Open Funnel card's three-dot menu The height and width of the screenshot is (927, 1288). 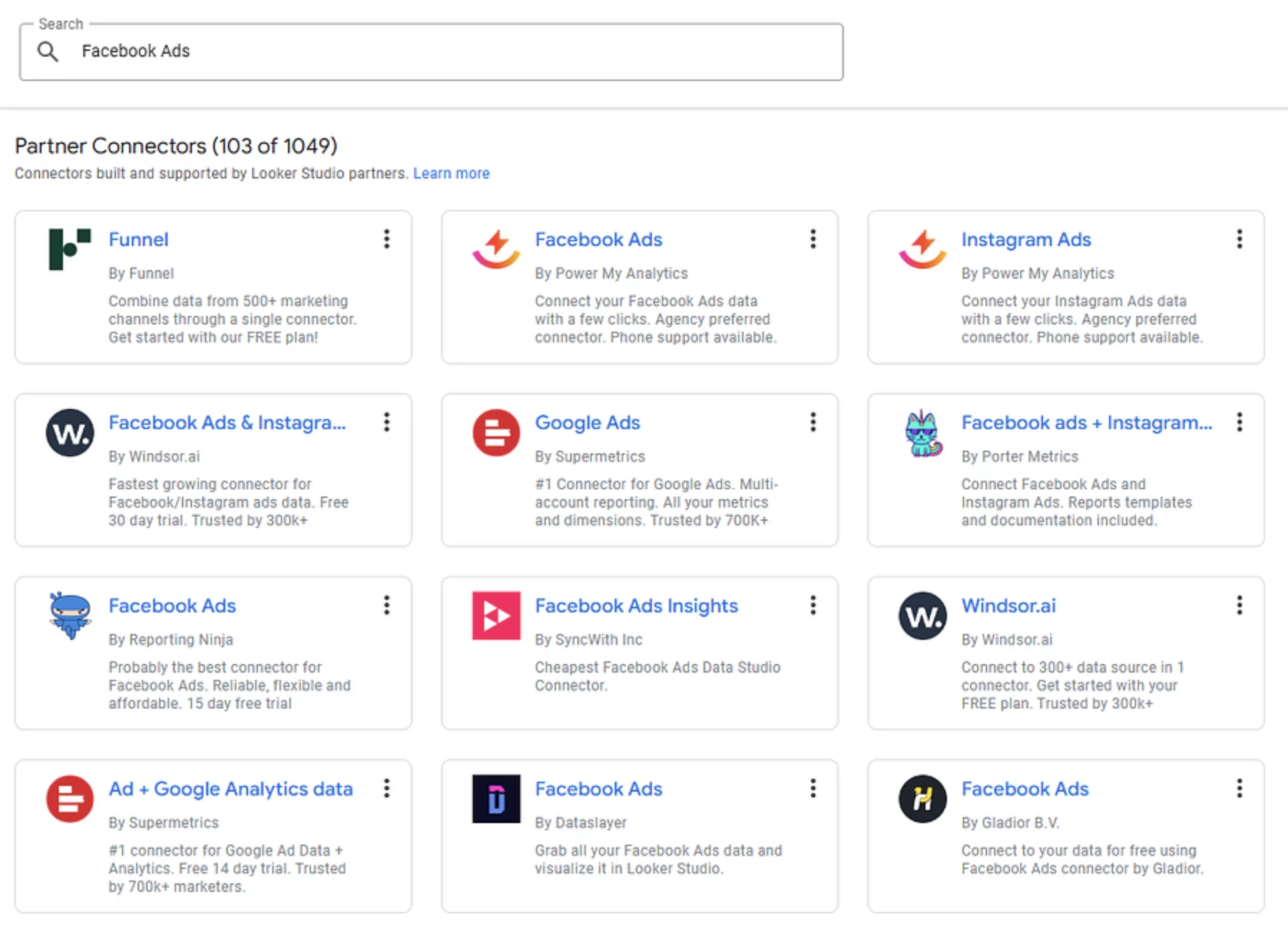[x=387, y=239]
